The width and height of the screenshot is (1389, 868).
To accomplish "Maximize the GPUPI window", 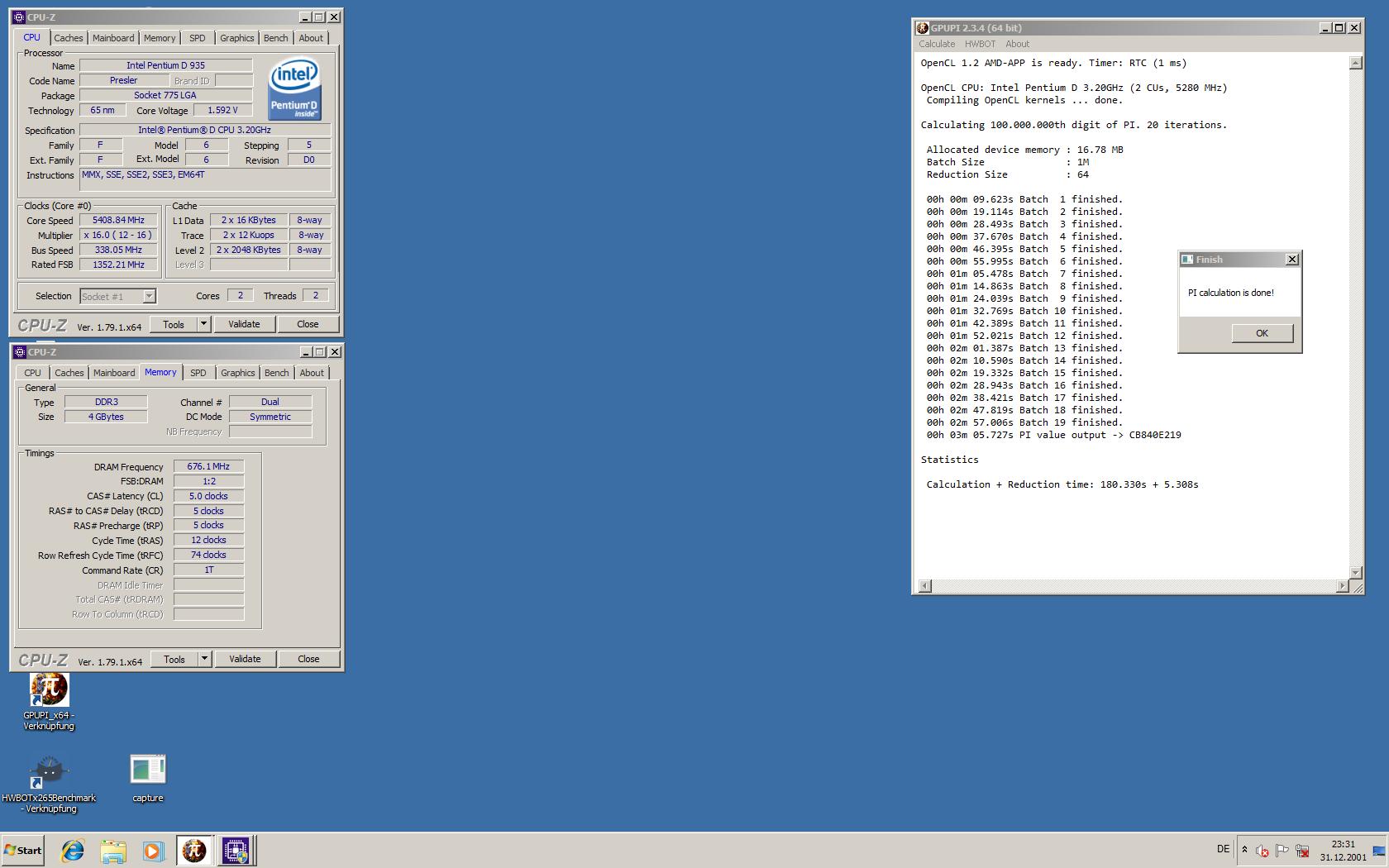I will [x=1339, y=28].
